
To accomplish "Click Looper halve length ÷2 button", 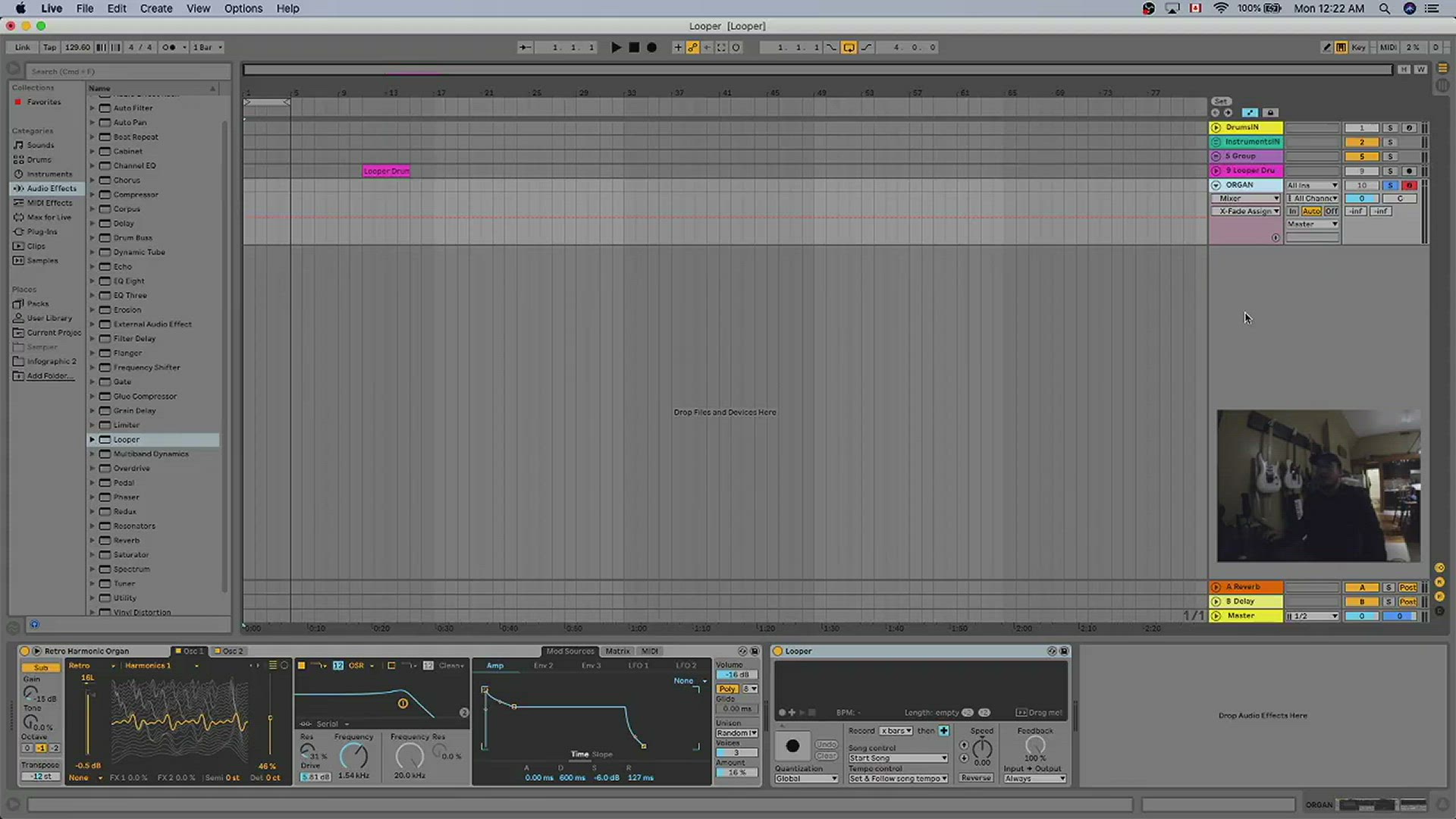I will click(x=968, y=713).
